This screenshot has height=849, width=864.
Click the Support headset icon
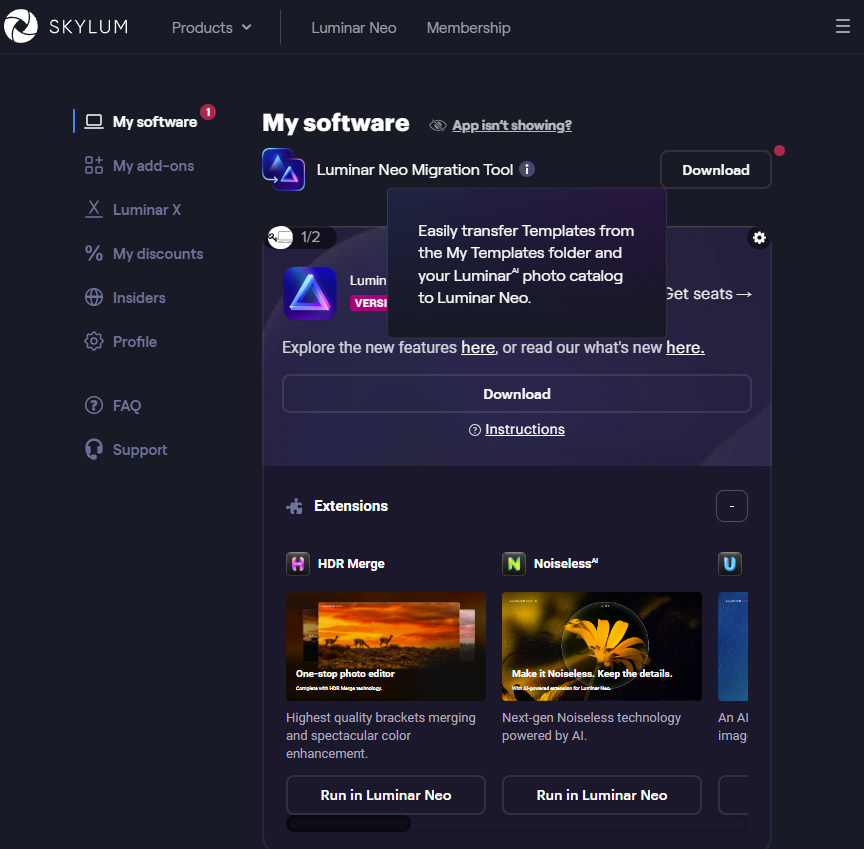pyautogui.click(x=94, y=449)
